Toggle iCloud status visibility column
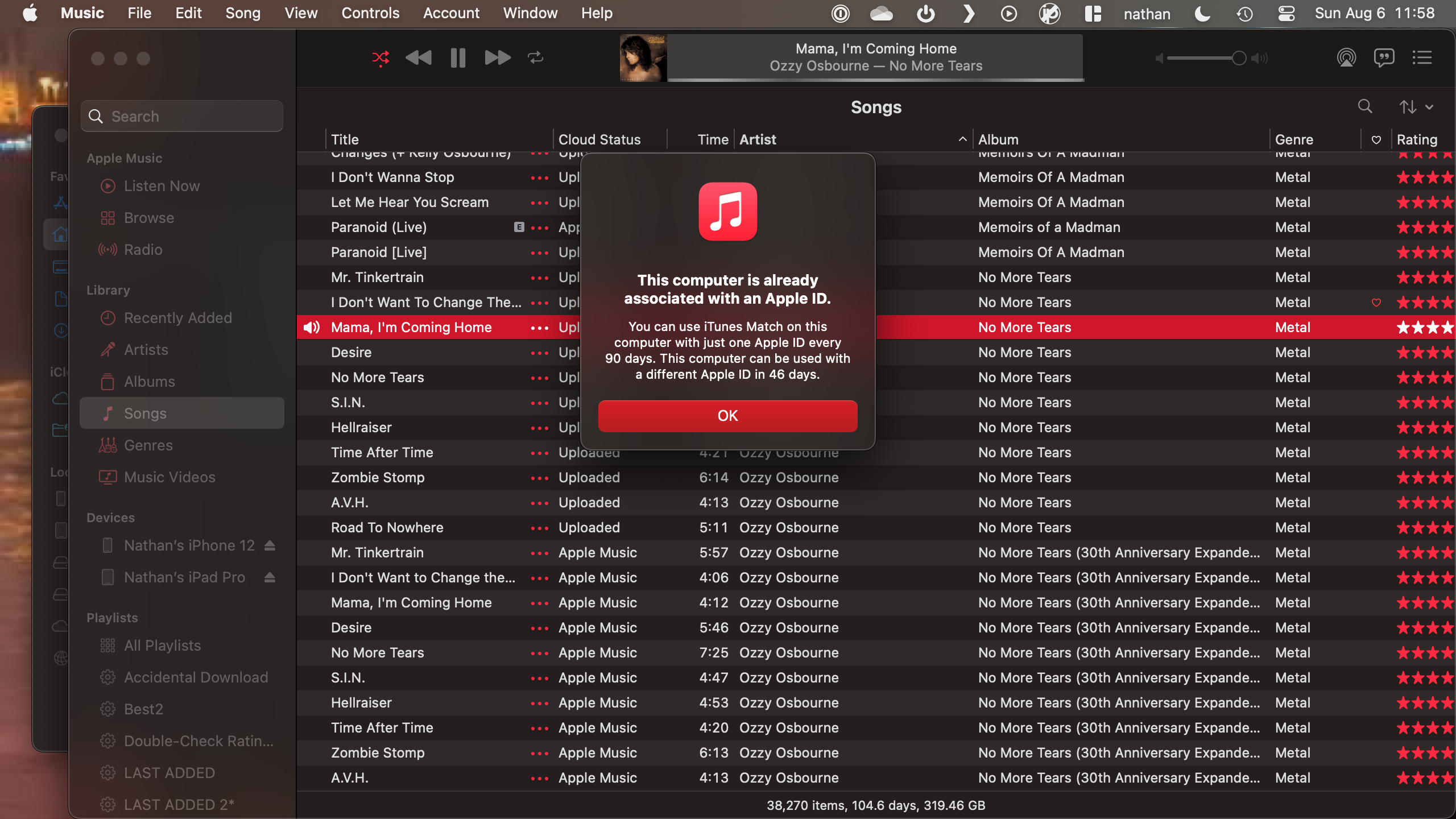1456x819 pixels. [x=600, y=139]
